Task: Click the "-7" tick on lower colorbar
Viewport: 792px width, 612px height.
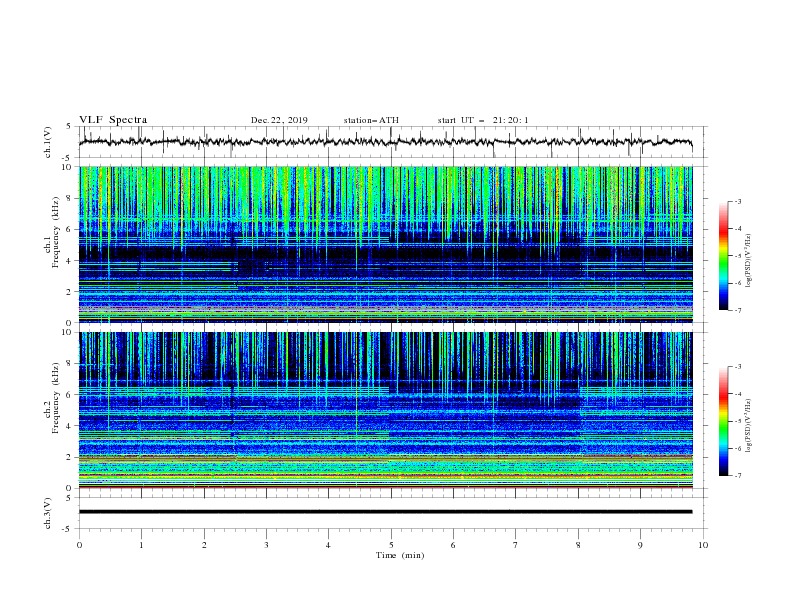Action: click(x=737, y=475)
